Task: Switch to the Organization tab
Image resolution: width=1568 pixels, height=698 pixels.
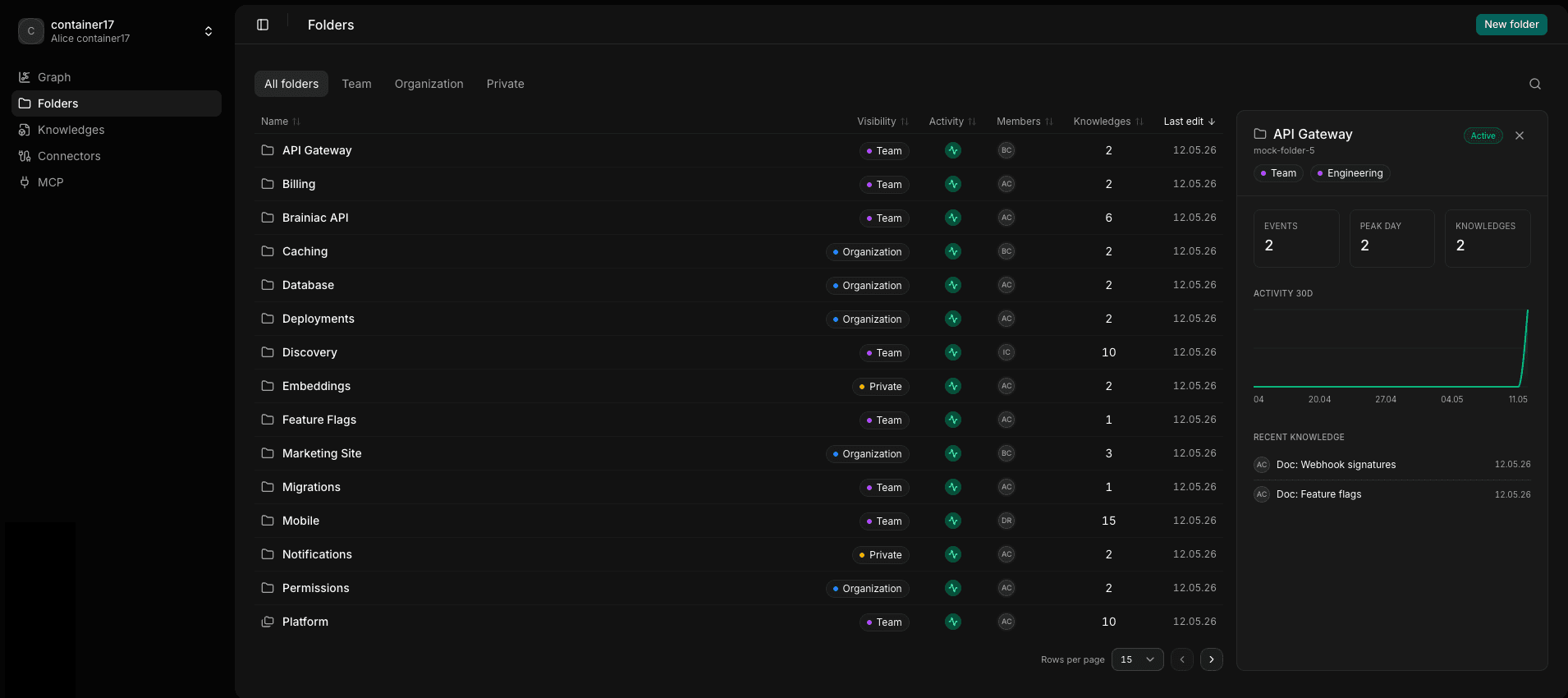Action: pos(429,84)
